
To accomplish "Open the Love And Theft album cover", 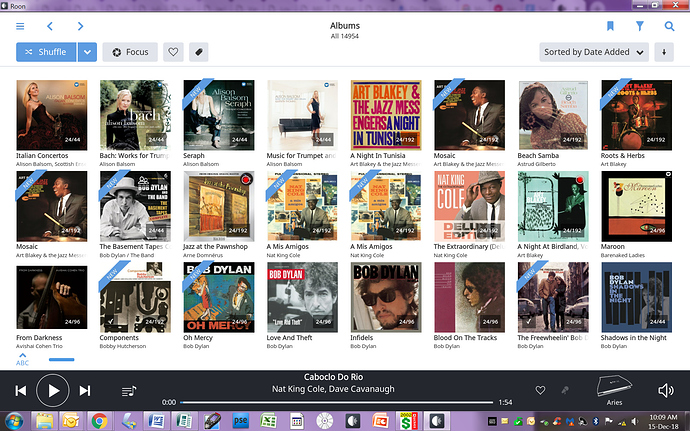I will [x=302, y=297].
